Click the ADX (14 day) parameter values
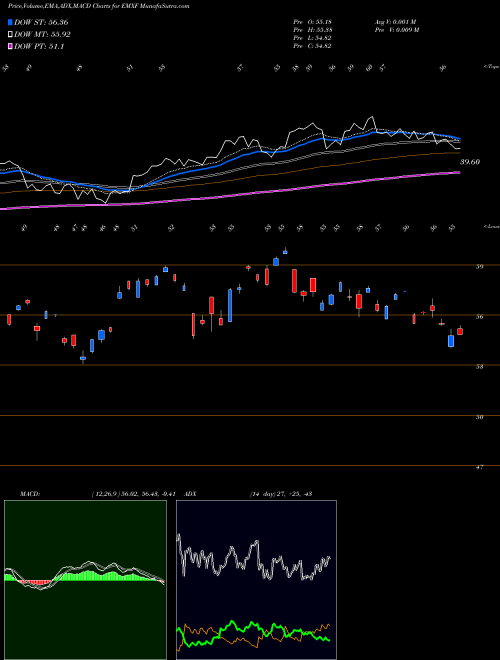Image resolution: width=500 pixels, height=660 pixels. pyautogui.click(x=281, y=494)
